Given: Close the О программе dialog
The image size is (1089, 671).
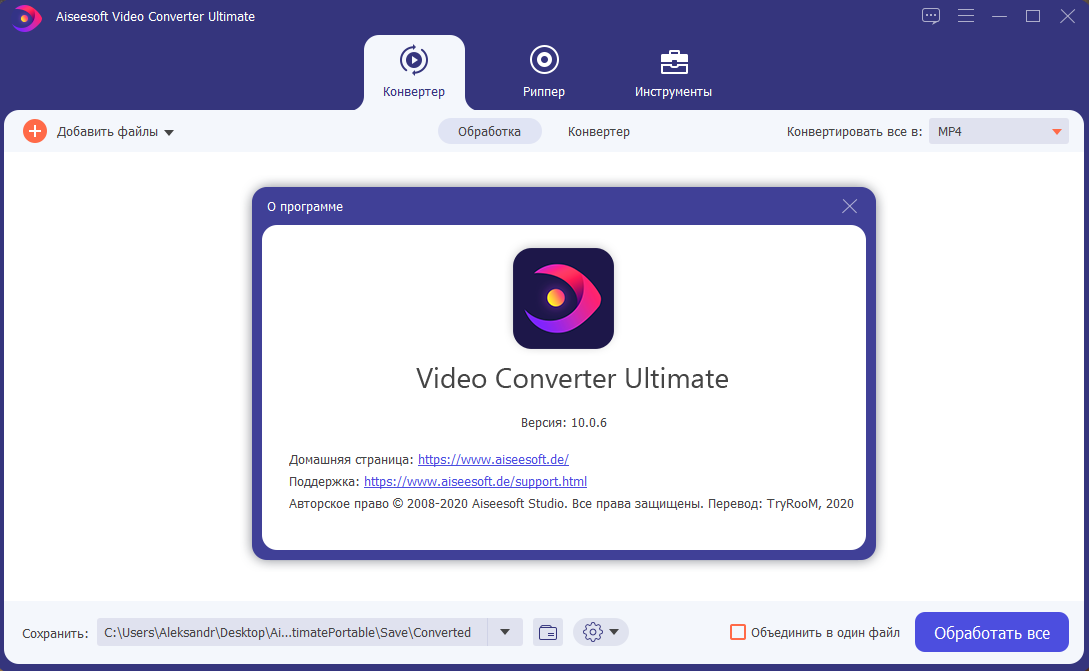Looking at the screenshot, I should coord(849,206).
